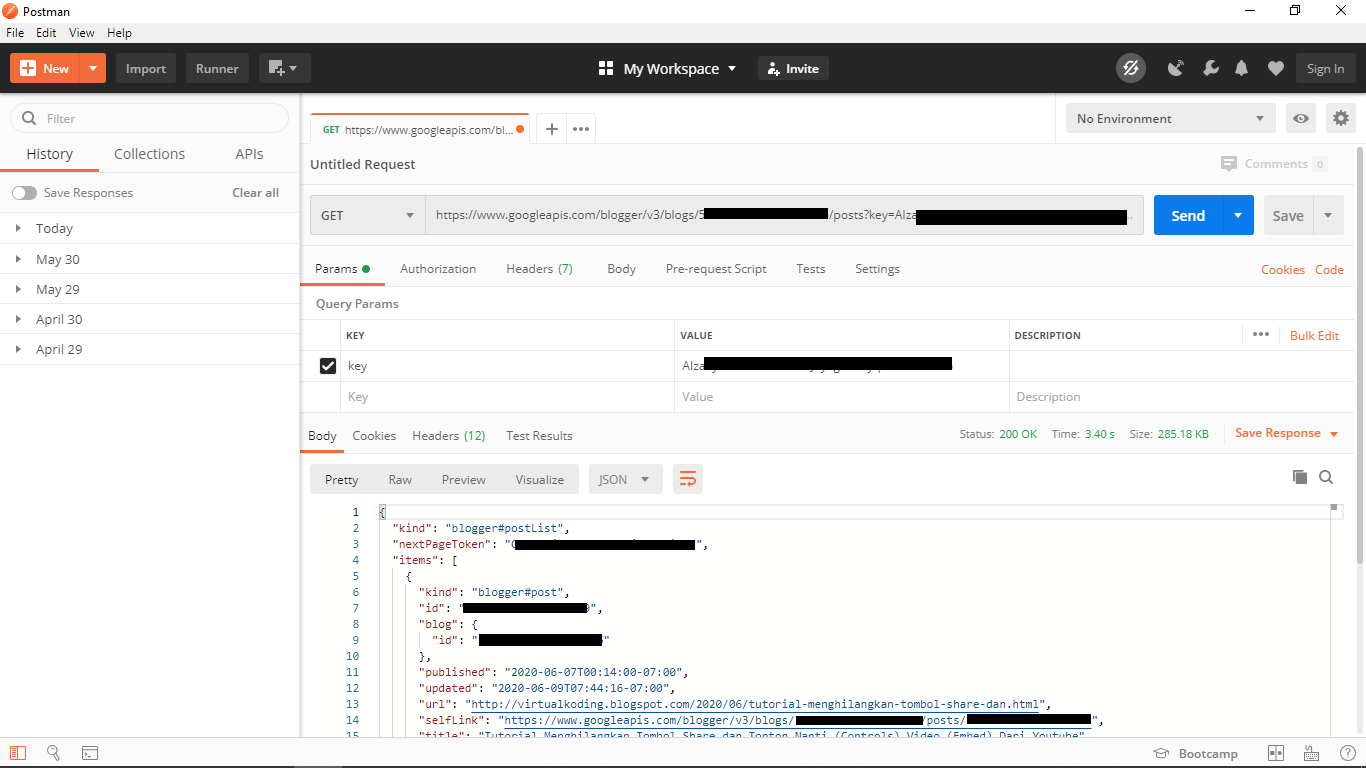Click the Sign In button
The width and height of the screenshot is (1366, 768).
[x=1325, y=68]
